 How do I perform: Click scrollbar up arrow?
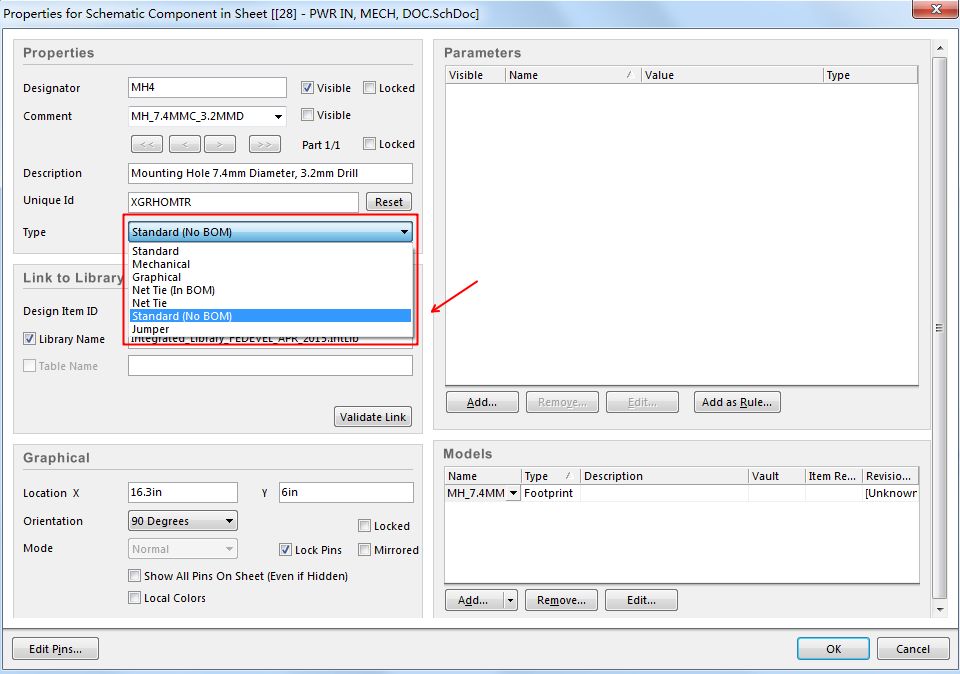940,48
